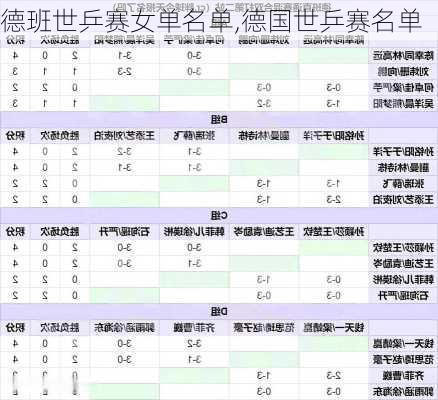The image size is (438, 400).
Task: Click the 3-2 score in 孙铭阳/于子洋 row
Action: tap(125, 152)
